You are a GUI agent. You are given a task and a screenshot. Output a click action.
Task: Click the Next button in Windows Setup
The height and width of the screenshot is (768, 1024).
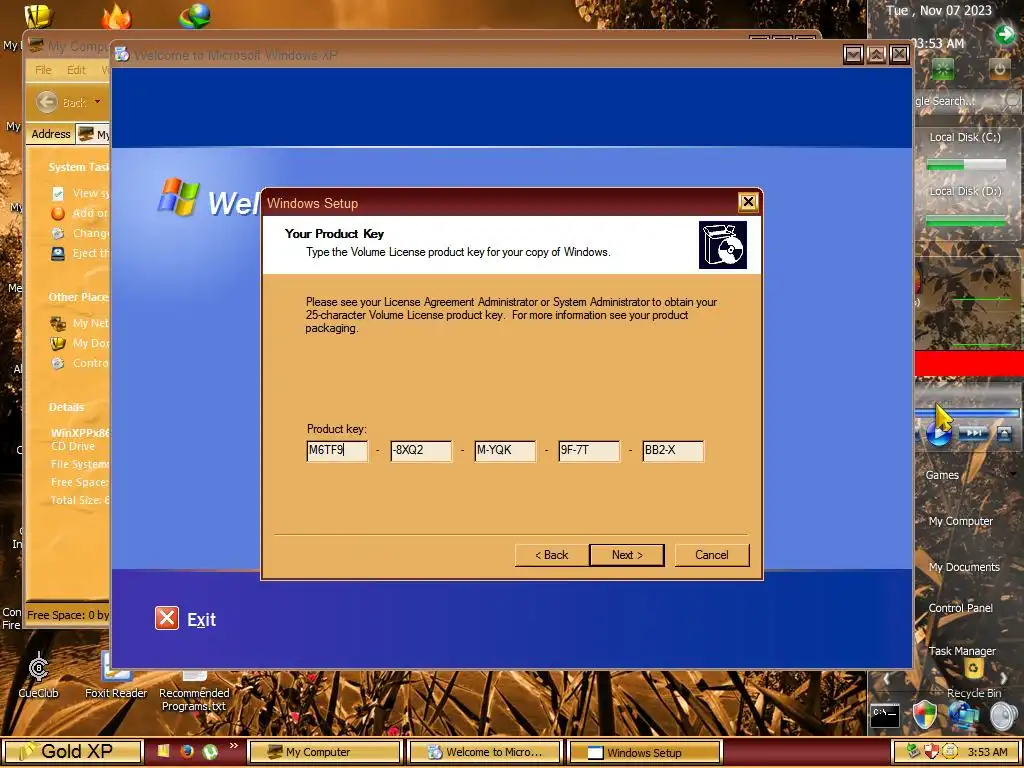626,555
